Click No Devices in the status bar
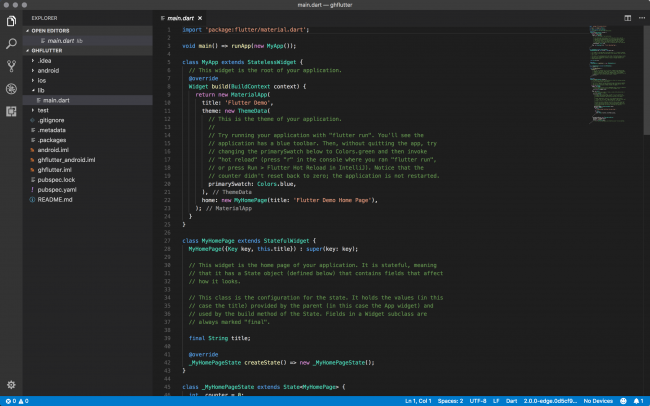This screenshot has height=406, width=650. pyautogui.click(x=598, y=400)
